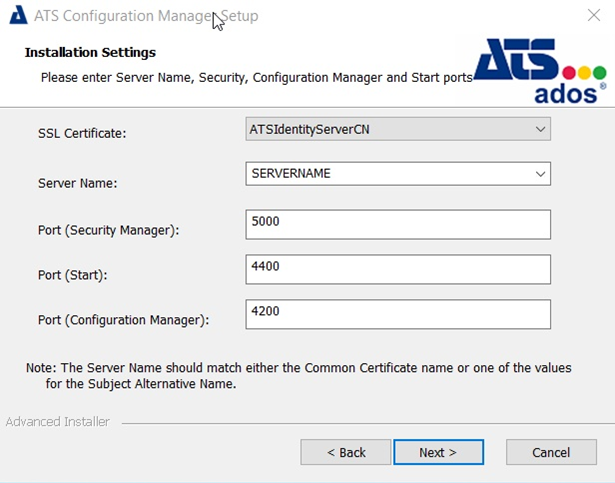Screen dimensions: 615x483
Task: Click the SSL Certificate label
Action: click(x=82, y=133)
